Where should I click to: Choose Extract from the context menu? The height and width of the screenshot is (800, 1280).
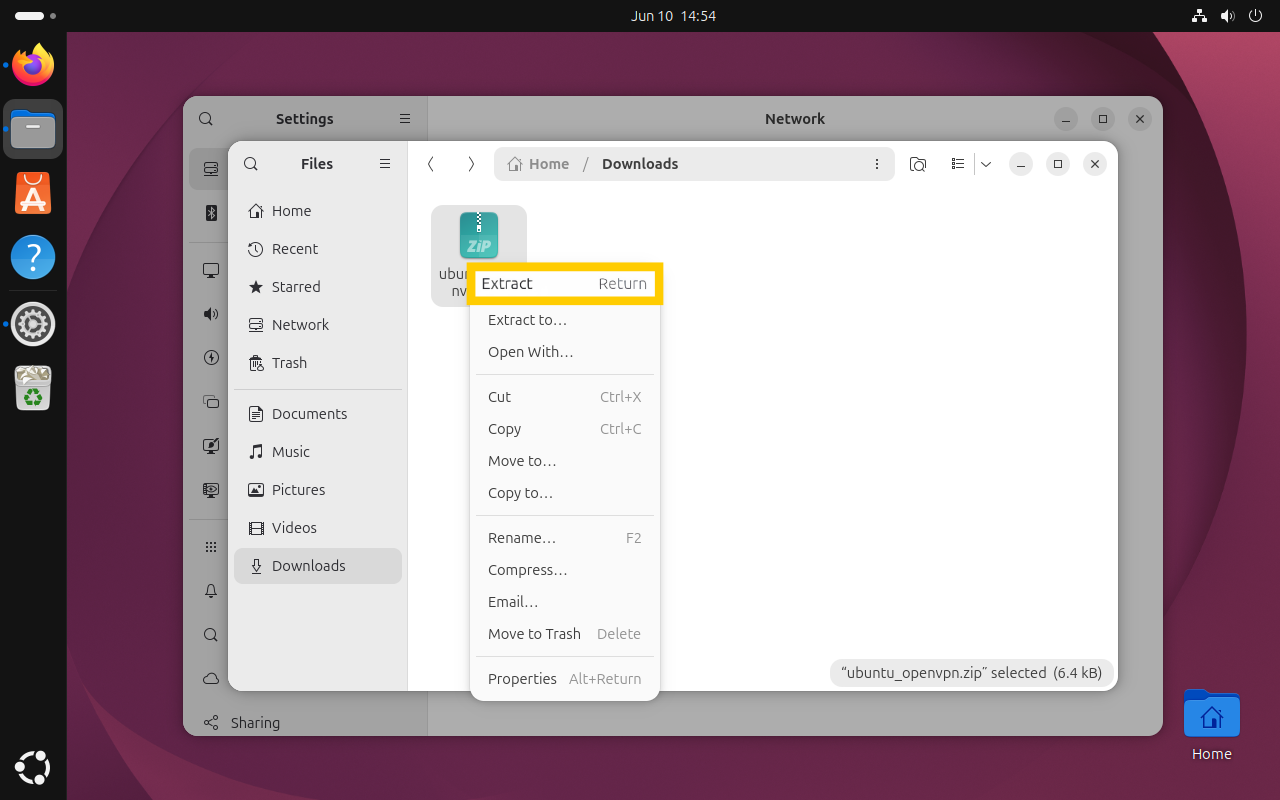(x=564, y=284)
